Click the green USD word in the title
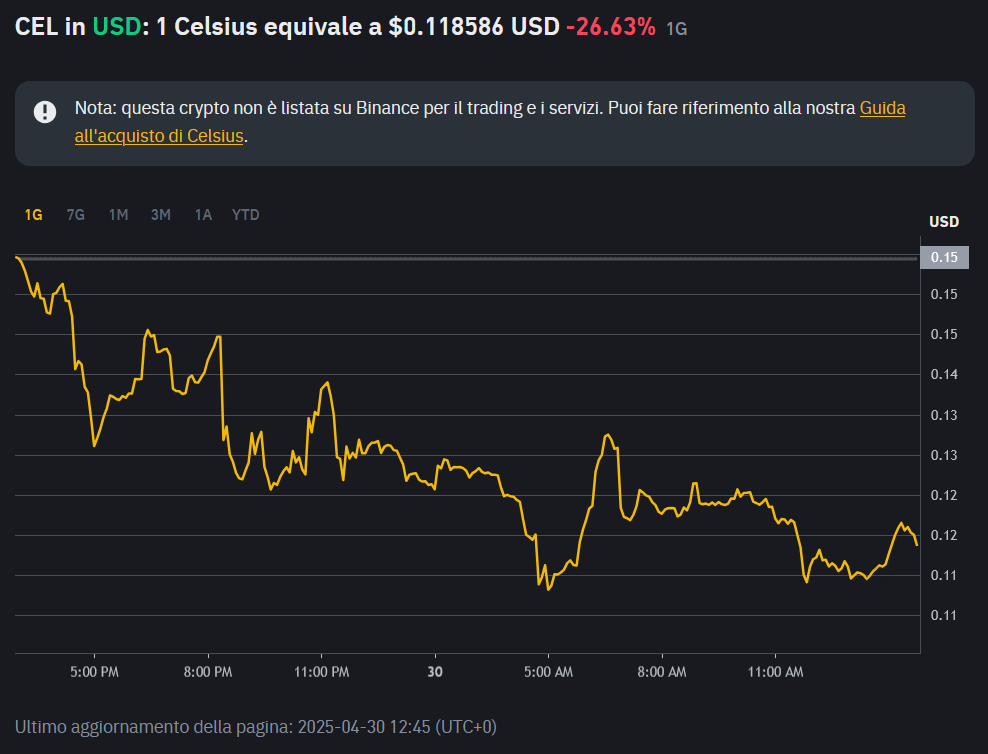This screenshot has height=754, width=988. coord(117,26)
